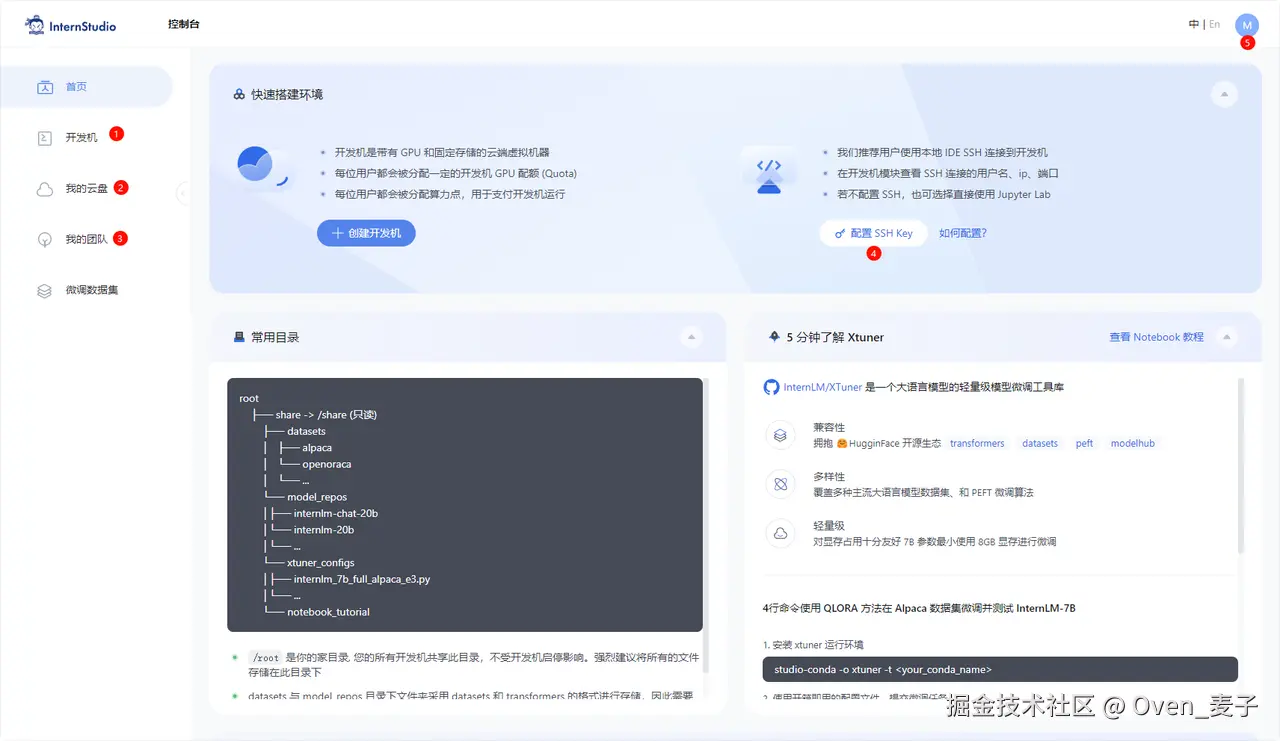Viewport: 1280px width, 741px height.
Task: Collapse the 常用目录 panel
Action: [691, 337]
